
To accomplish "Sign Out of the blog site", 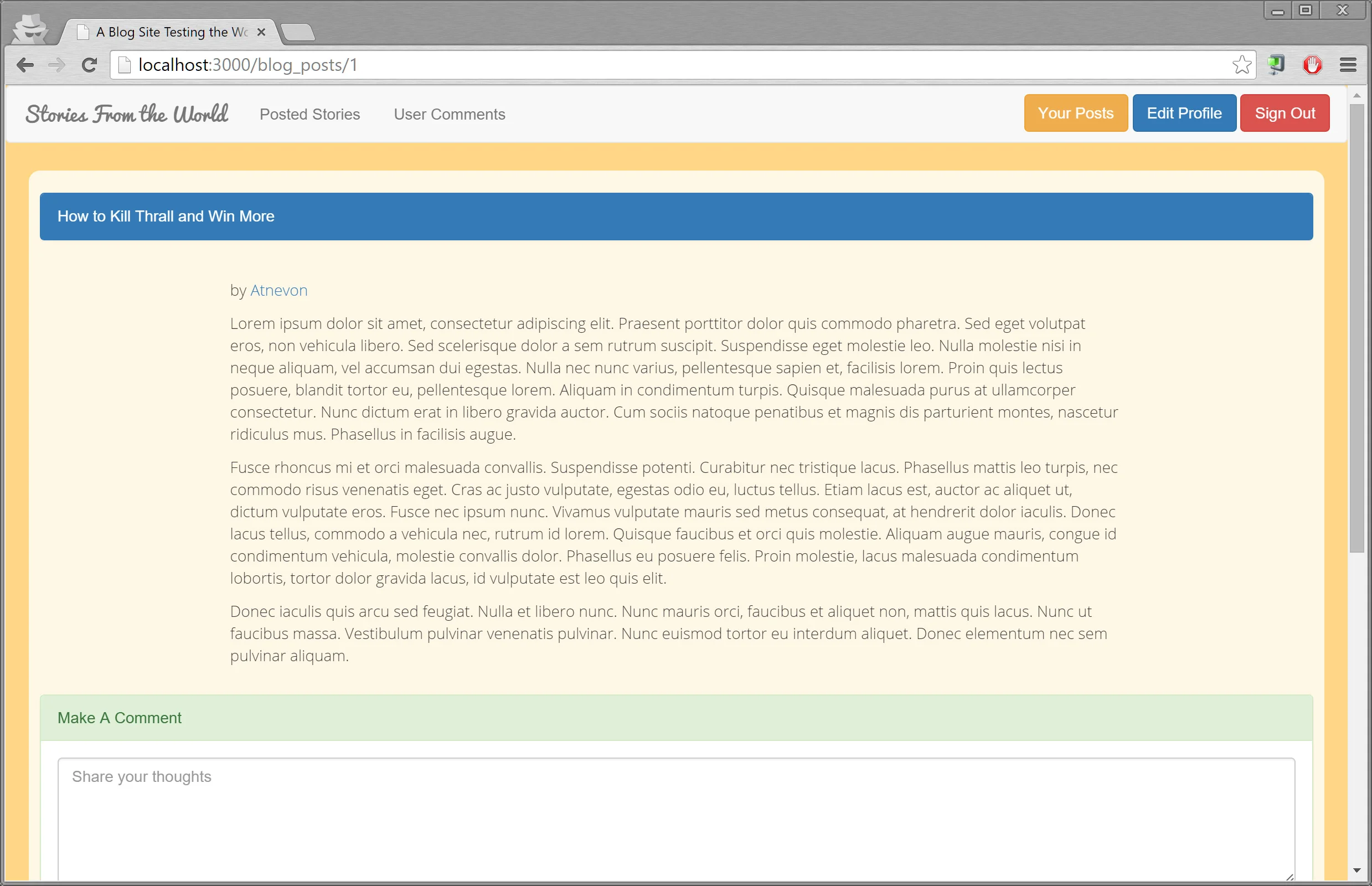I will tap(1285, 113).
